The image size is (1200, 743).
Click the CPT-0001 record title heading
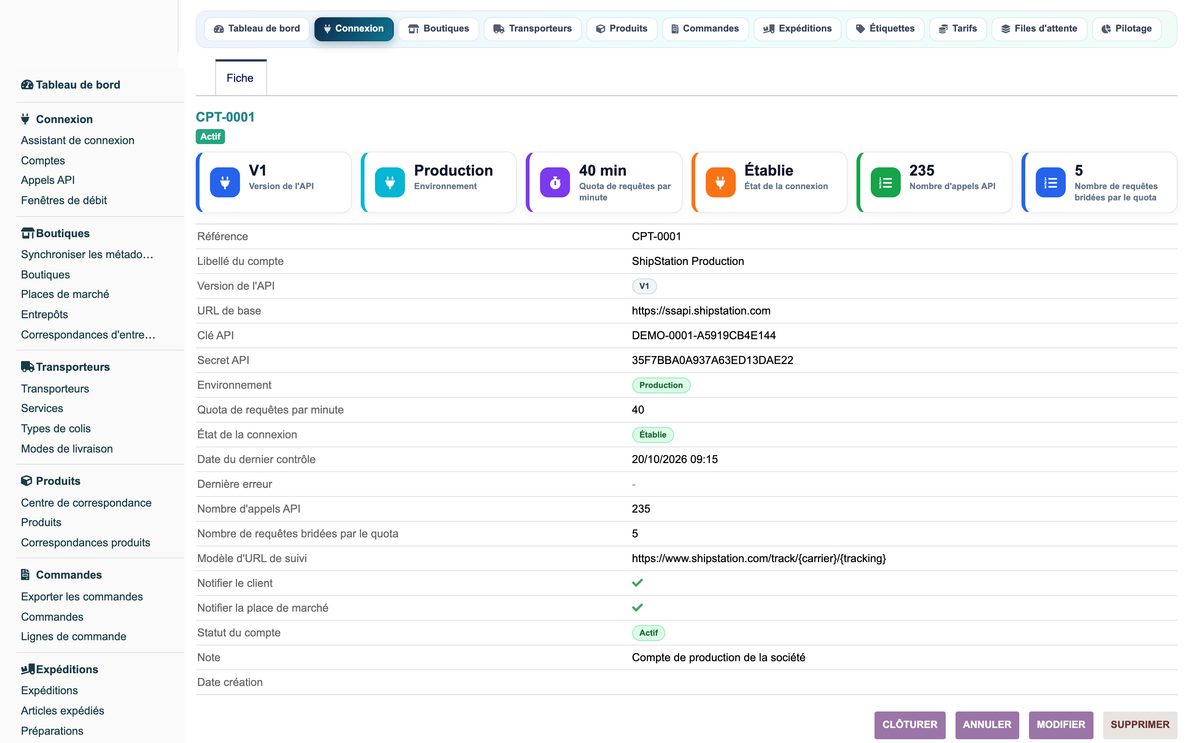tap(225, 117)
